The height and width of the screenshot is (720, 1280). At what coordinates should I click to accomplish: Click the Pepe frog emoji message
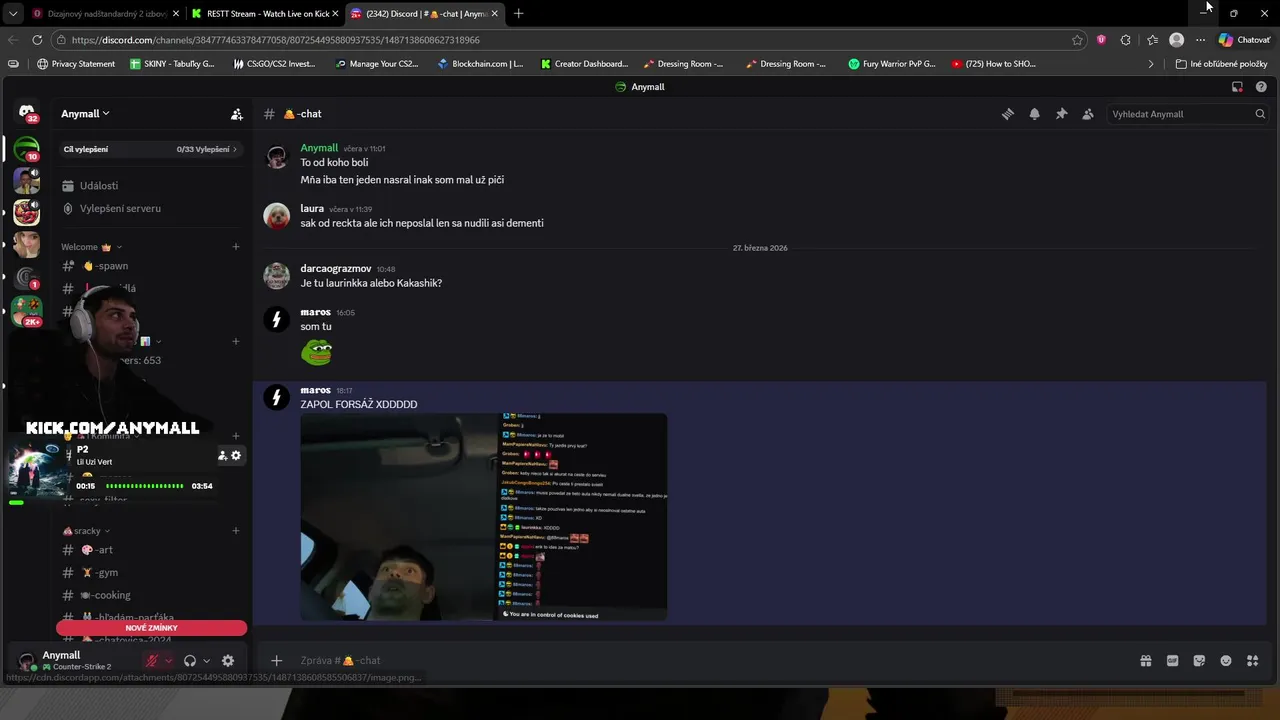(317, 352)
